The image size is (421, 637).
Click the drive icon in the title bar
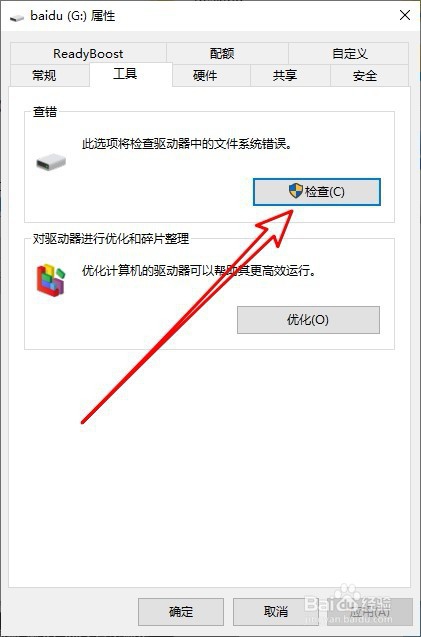click(x=17, y=17)
